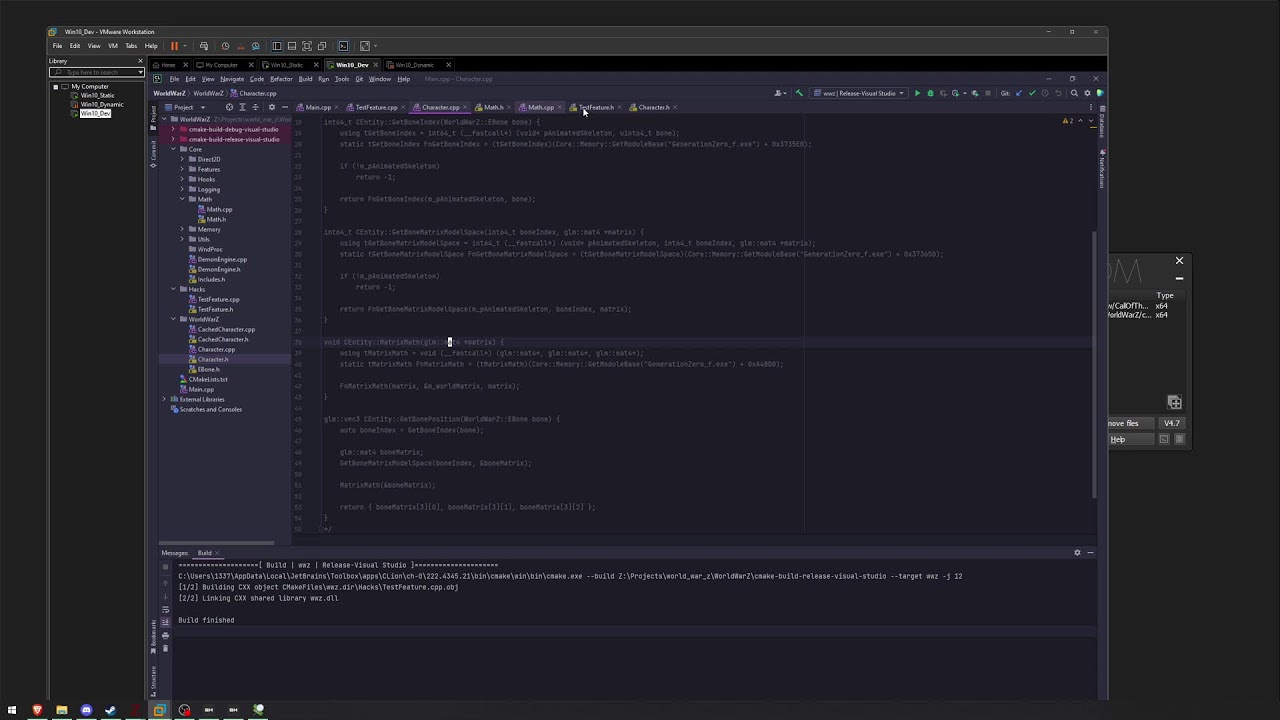Open IDE settings gear in toolbar
The width and height of the screenshot is (1280, 720).
click(x=1087, y=93)
